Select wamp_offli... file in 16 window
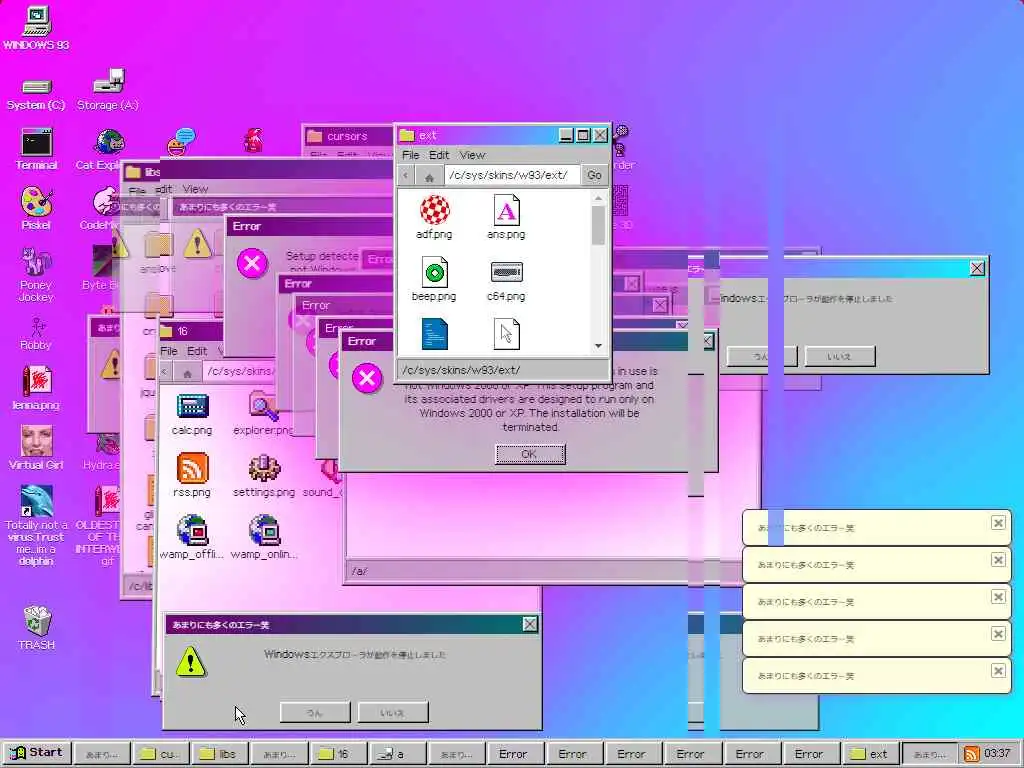Image resolution: width=1024 pixels, height=768 pixels. point(192,537)
